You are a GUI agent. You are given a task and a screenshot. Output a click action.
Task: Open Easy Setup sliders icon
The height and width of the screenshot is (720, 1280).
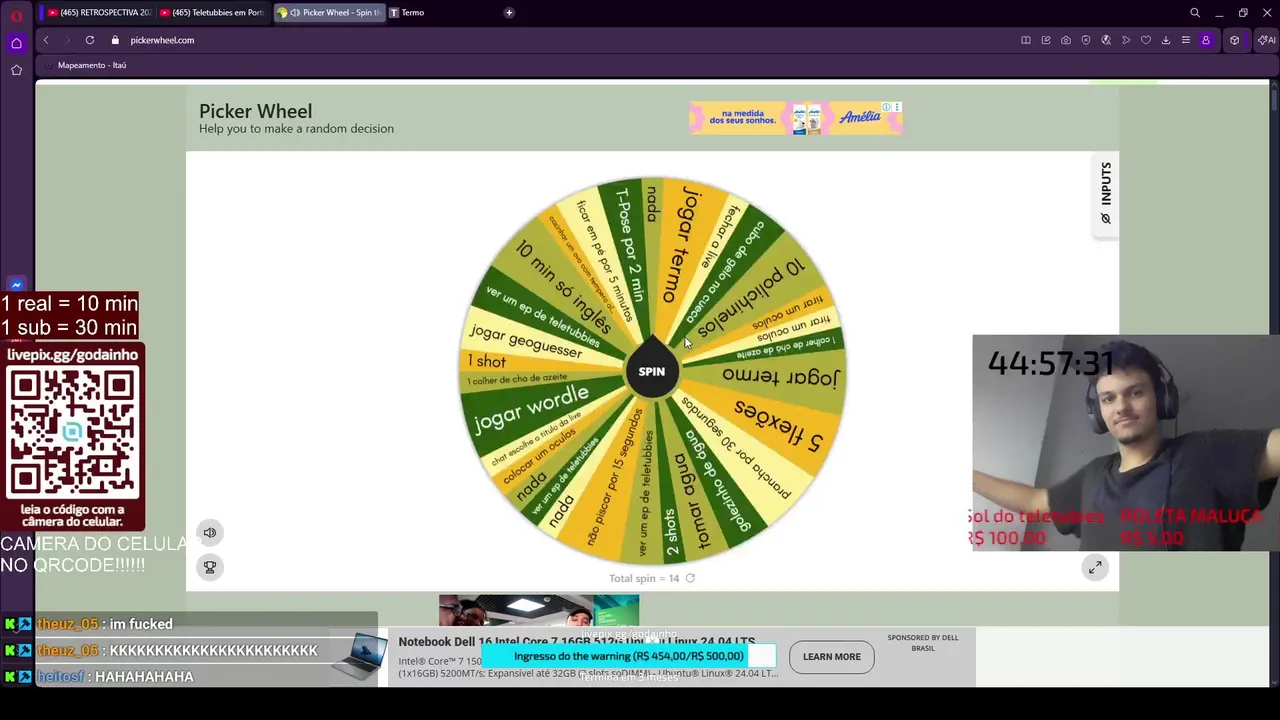click(x=1186, y=40)
